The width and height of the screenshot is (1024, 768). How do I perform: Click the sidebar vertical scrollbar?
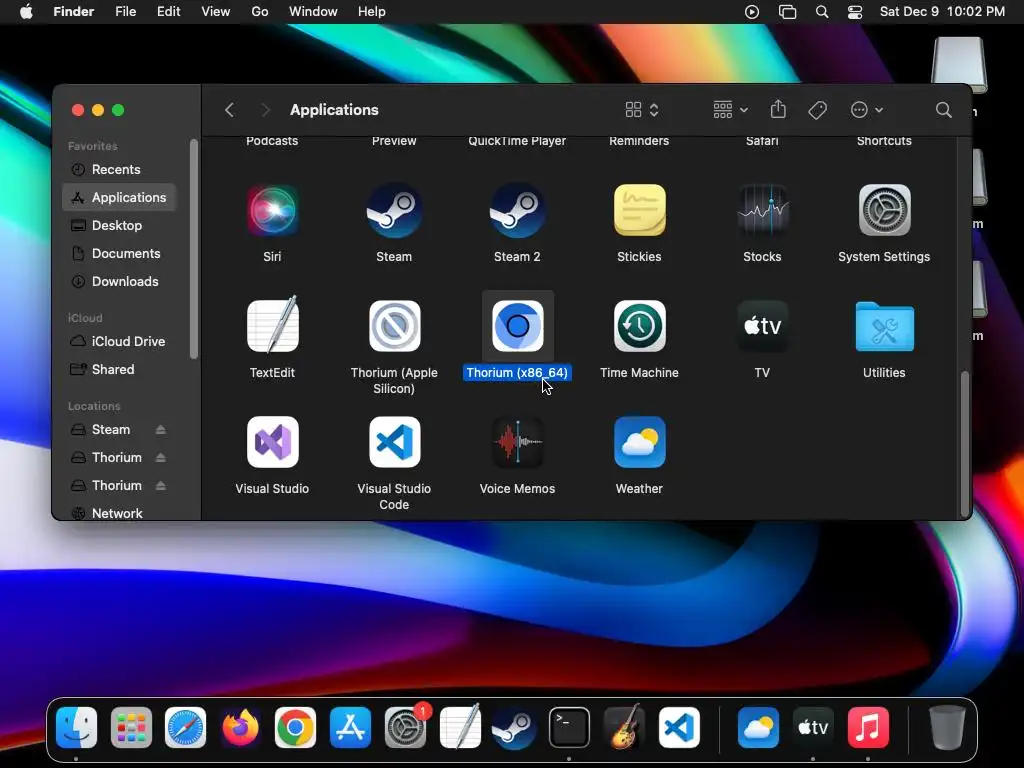pyautogui.click(x=193, y=249)
